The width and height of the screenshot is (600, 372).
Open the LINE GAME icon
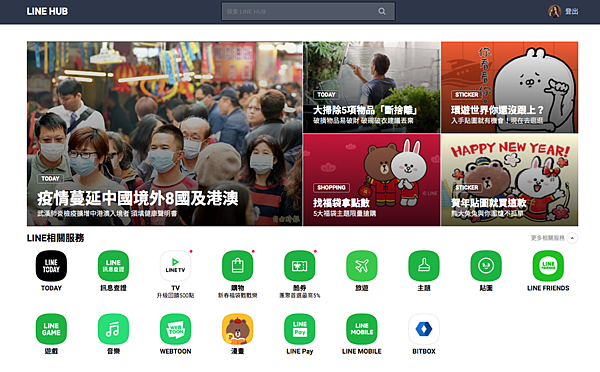tap(51, 329)
